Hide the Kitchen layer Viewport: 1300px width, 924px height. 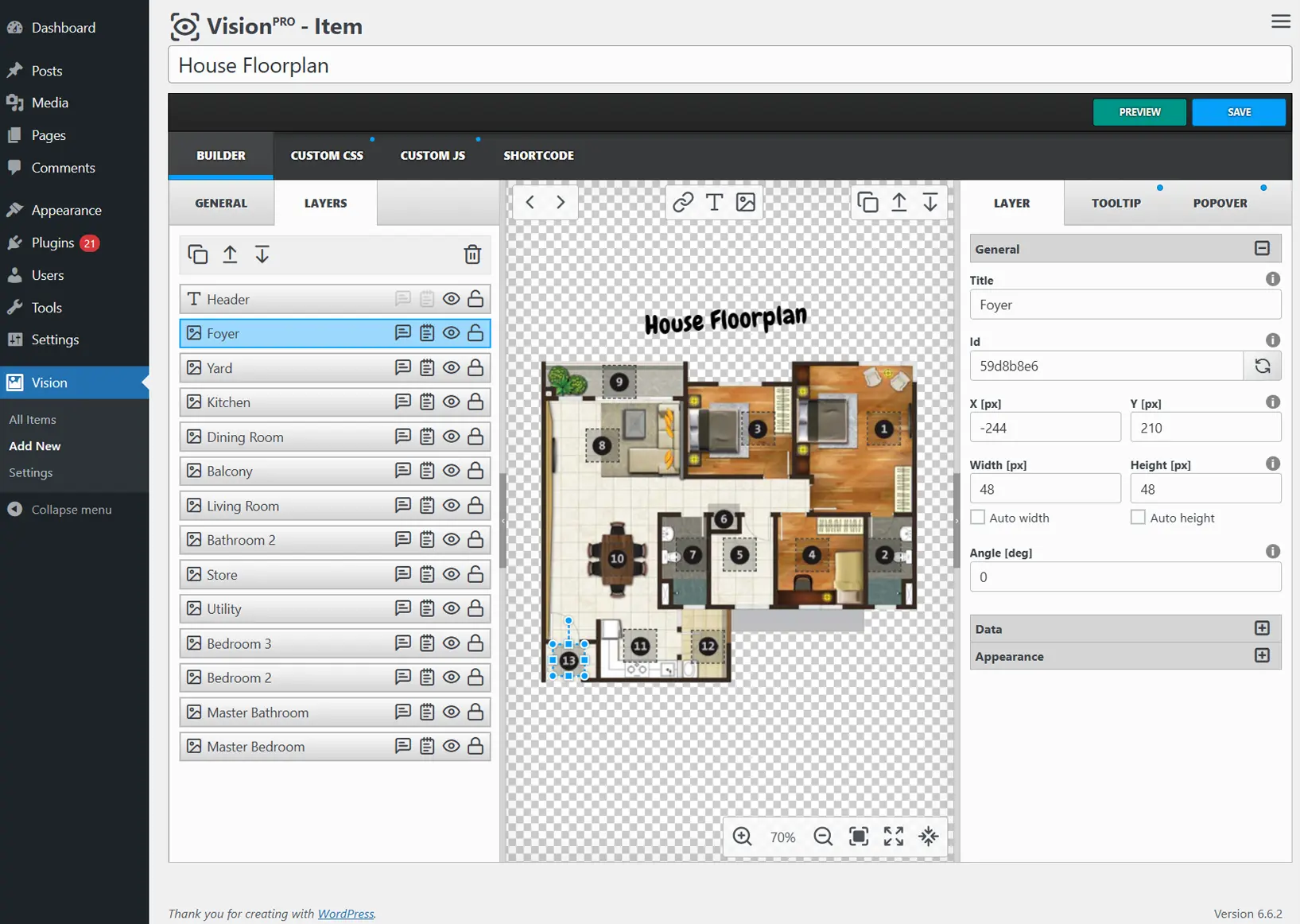(451, 402)
